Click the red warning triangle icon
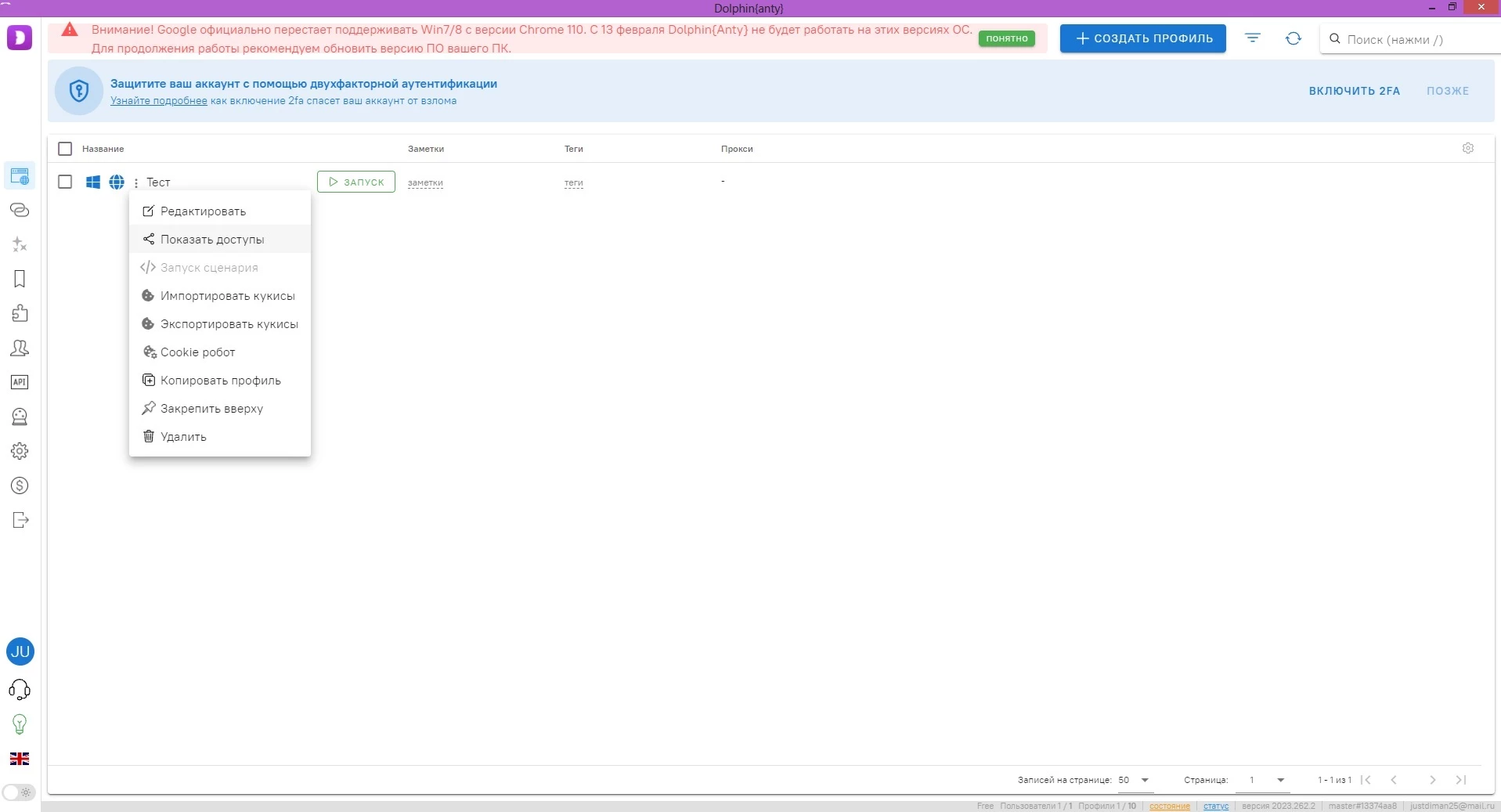Image resolution: width=1501 pixels, height=812 pixels. tap(70, 30)
